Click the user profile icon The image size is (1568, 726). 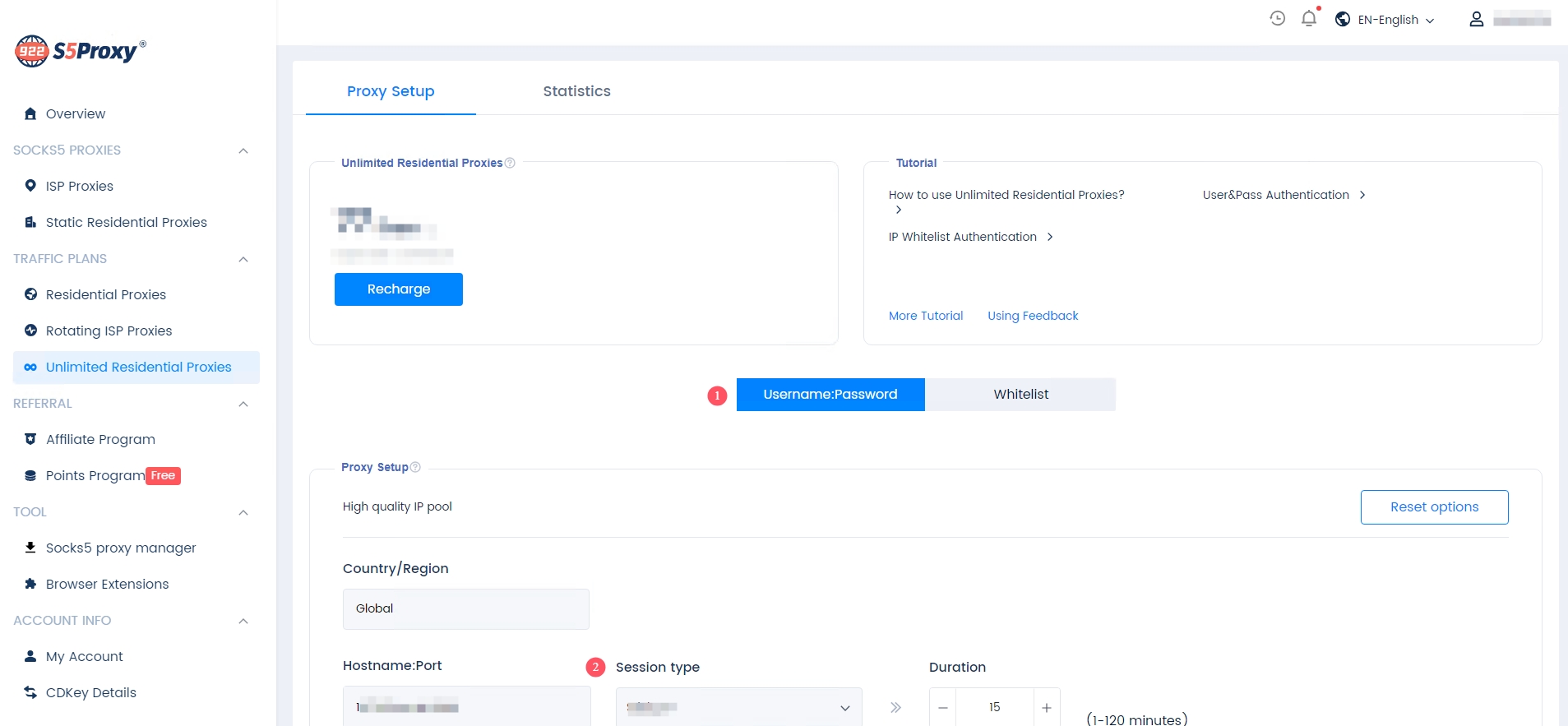(1476, 19)
